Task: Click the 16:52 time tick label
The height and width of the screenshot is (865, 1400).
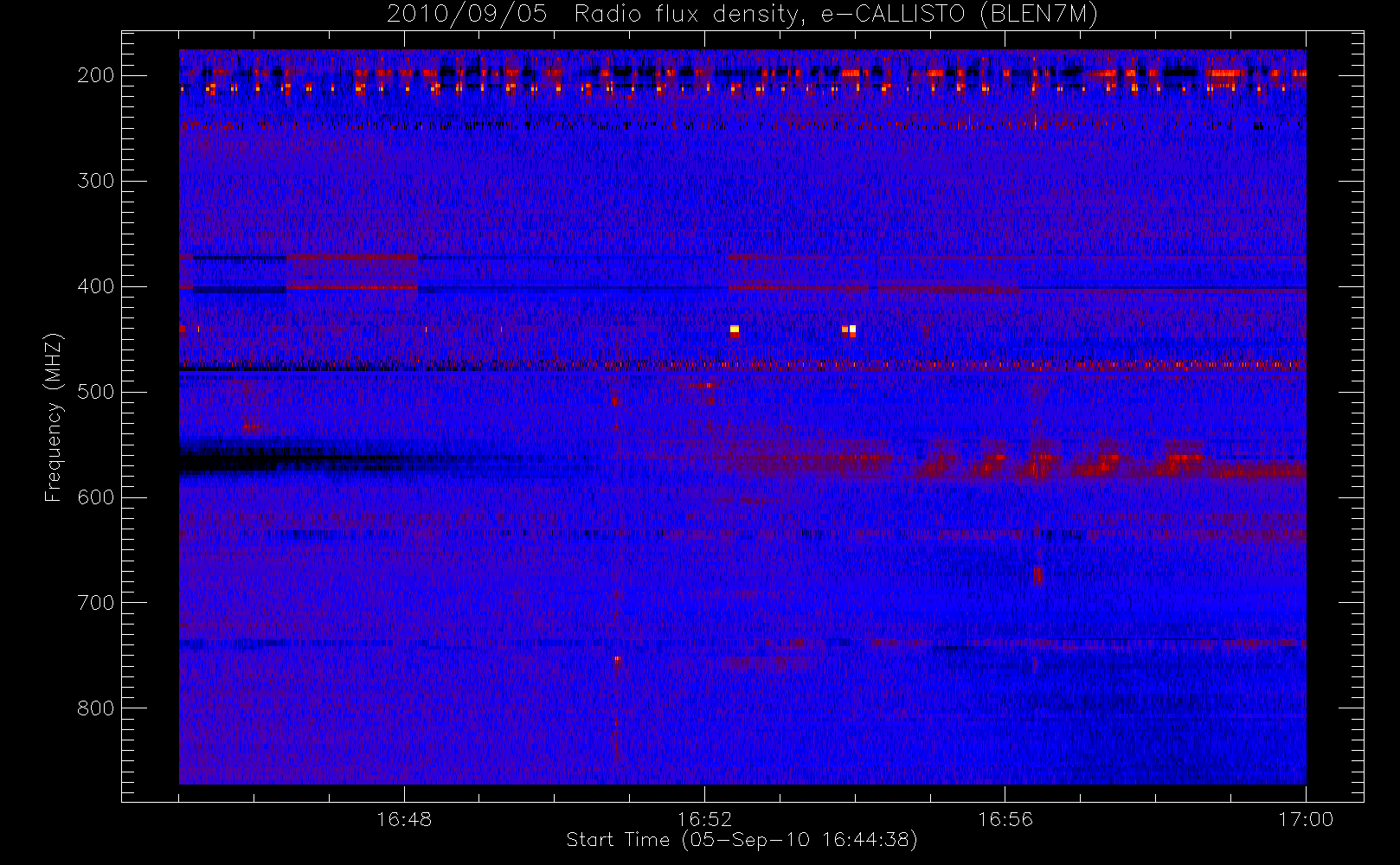Action: pos(704,819)
